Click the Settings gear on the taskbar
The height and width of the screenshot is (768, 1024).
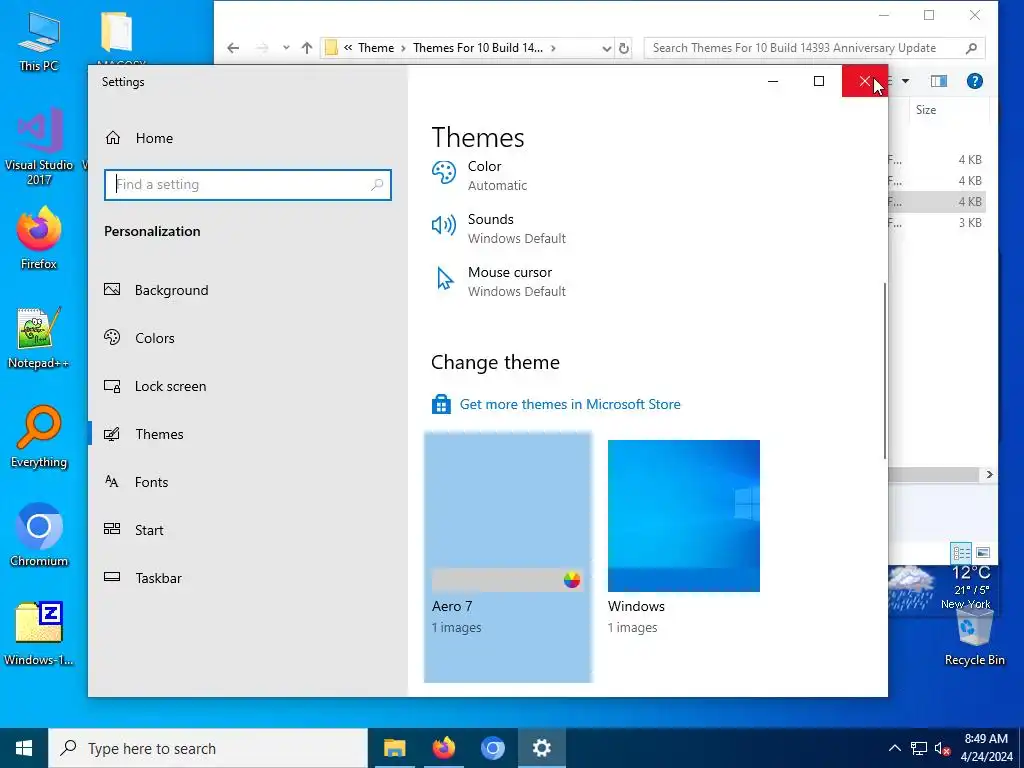click(x=541, y=748)
